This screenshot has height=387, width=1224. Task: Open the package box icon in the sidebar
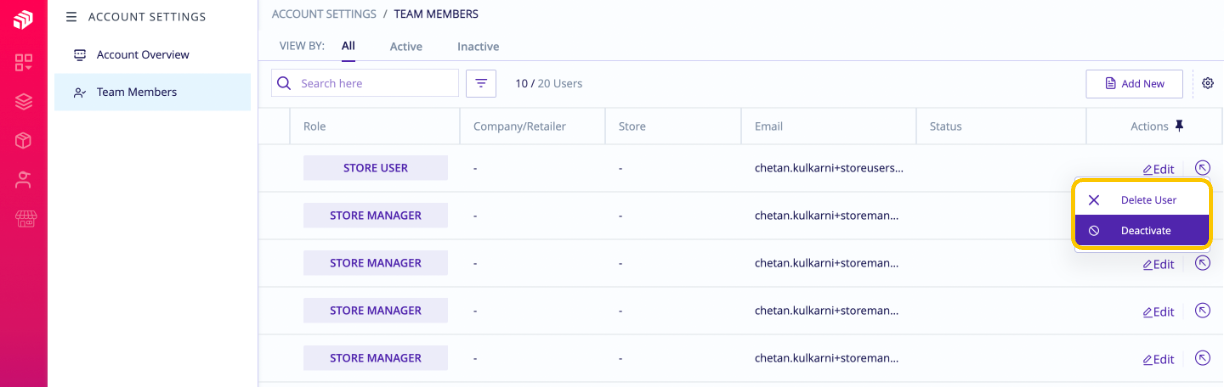(x=23, y=141)
